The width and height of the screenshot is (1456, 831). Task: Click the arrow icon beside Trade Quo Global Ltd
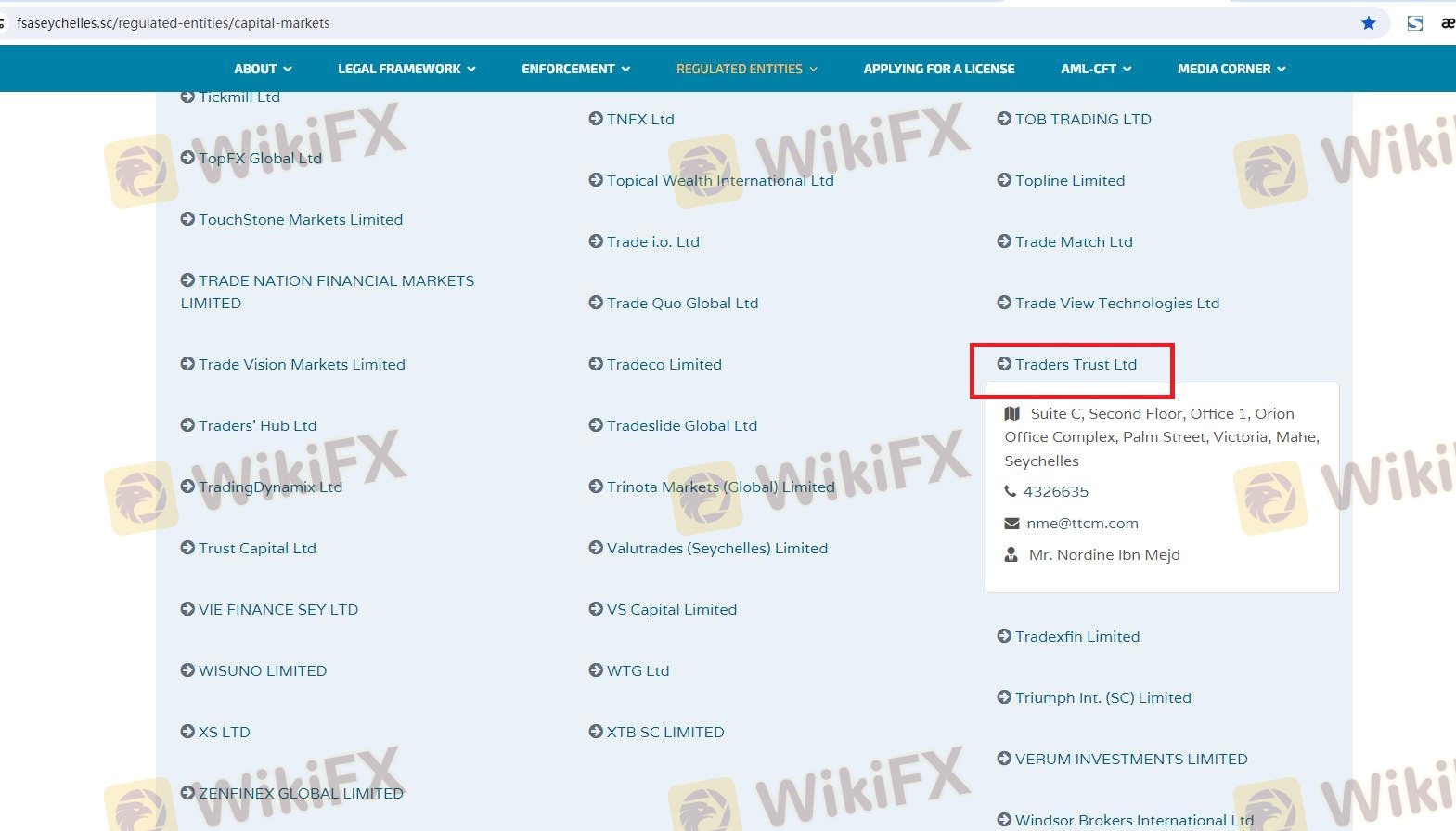point(596,303)
